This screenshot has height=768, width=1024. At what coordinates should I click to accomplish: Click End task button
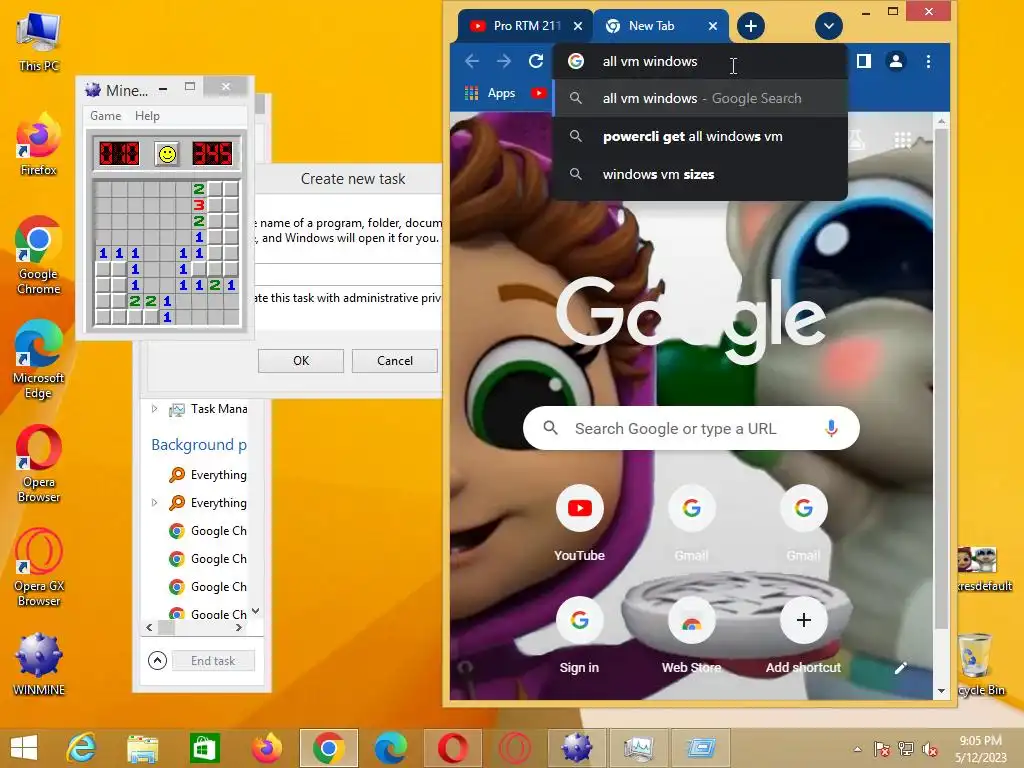point(213,661)
